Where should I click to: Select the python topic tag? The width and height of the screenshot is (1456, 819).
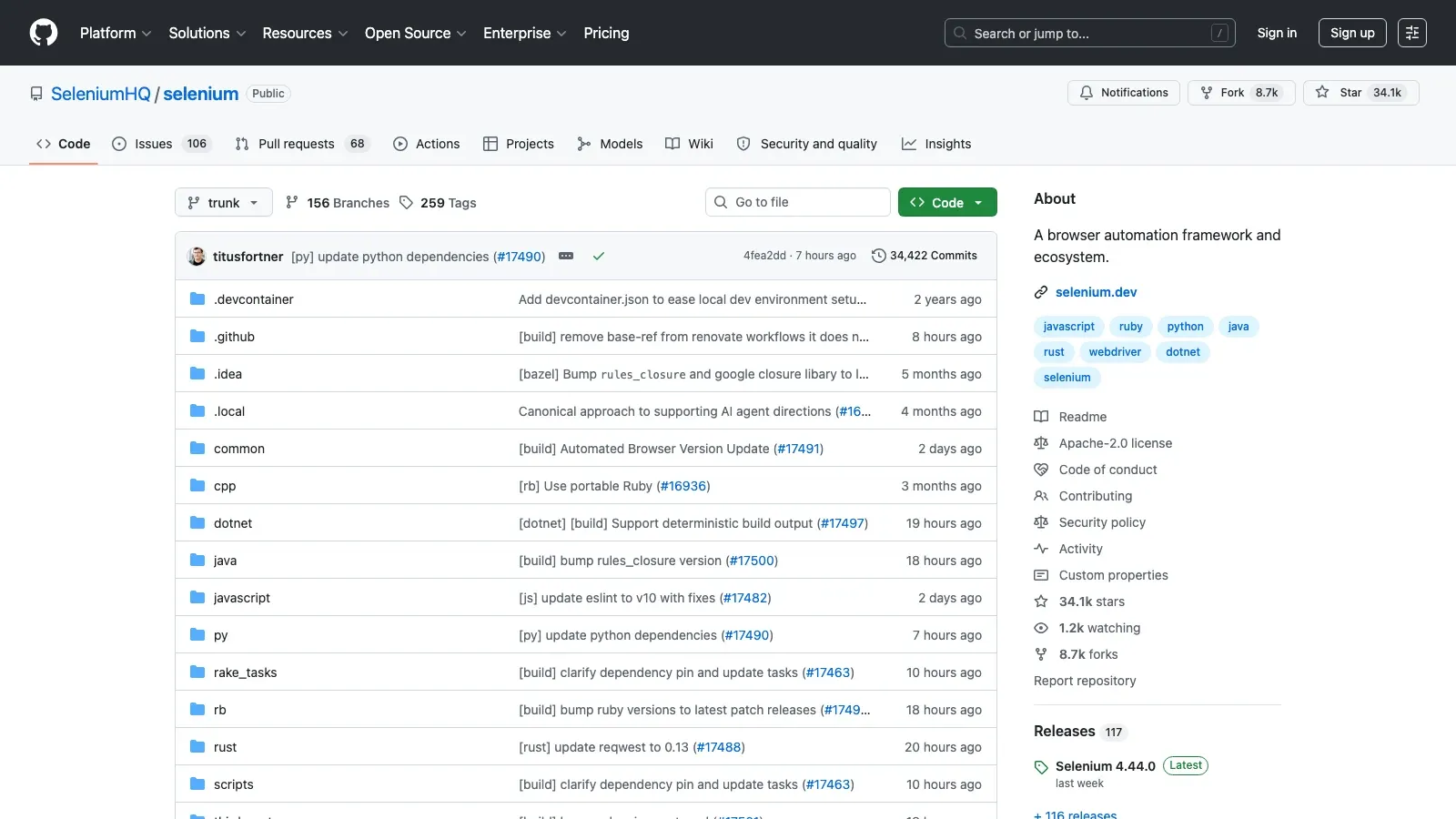click(1185, 327)
